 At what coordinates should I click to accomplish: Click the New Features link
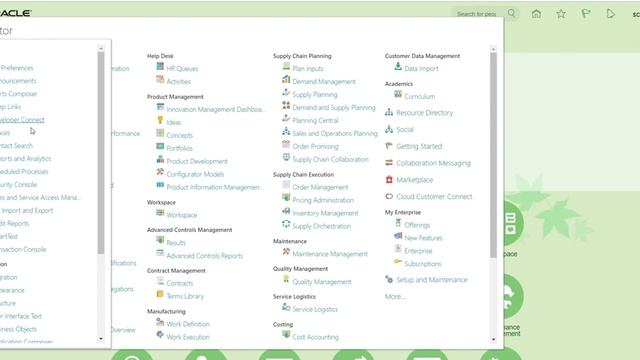(x=423, y=238)
